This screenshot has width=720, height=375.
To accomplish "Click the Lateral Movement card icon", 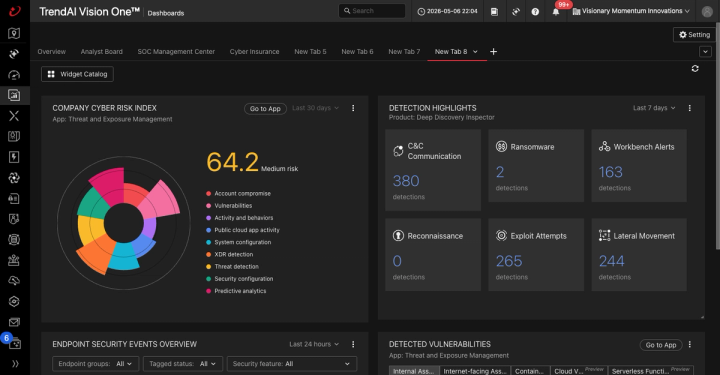I will pos(604,235).
